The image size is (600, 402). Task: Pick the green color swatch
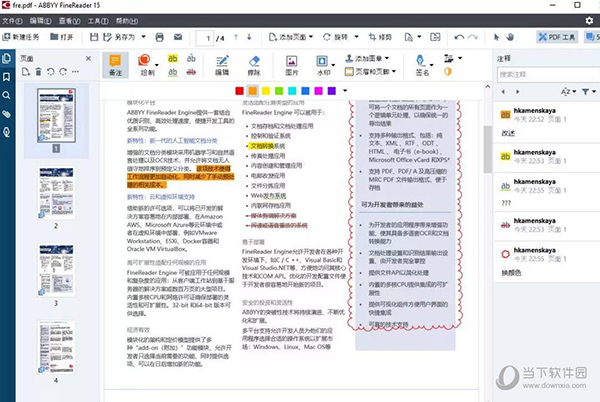click(x=279, y=91)
